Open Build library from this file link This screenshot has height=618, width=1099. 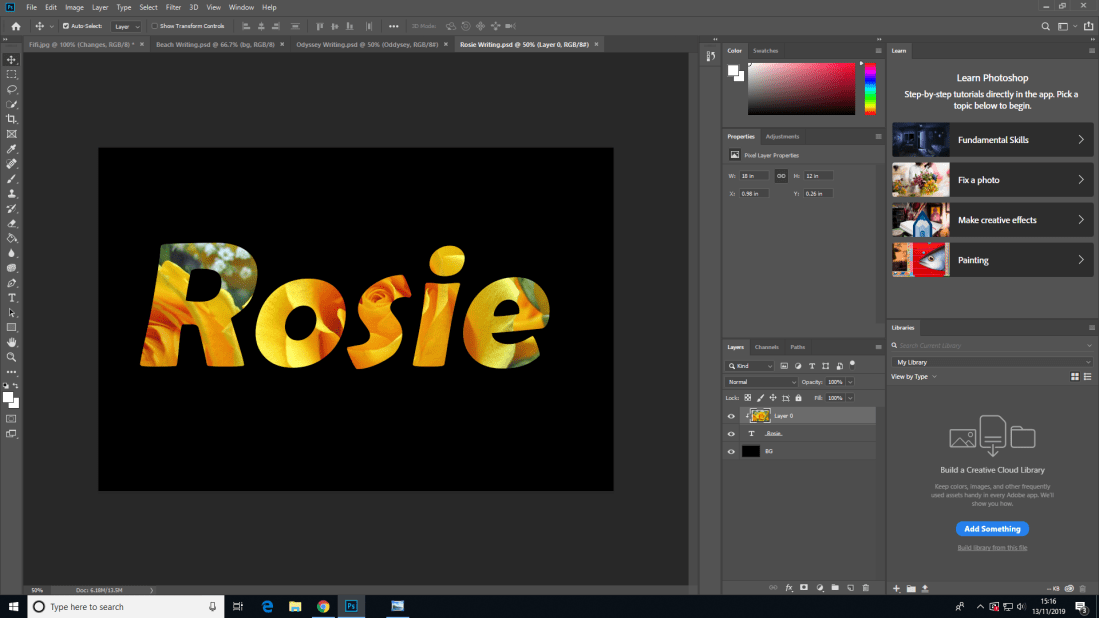[992, 548]
